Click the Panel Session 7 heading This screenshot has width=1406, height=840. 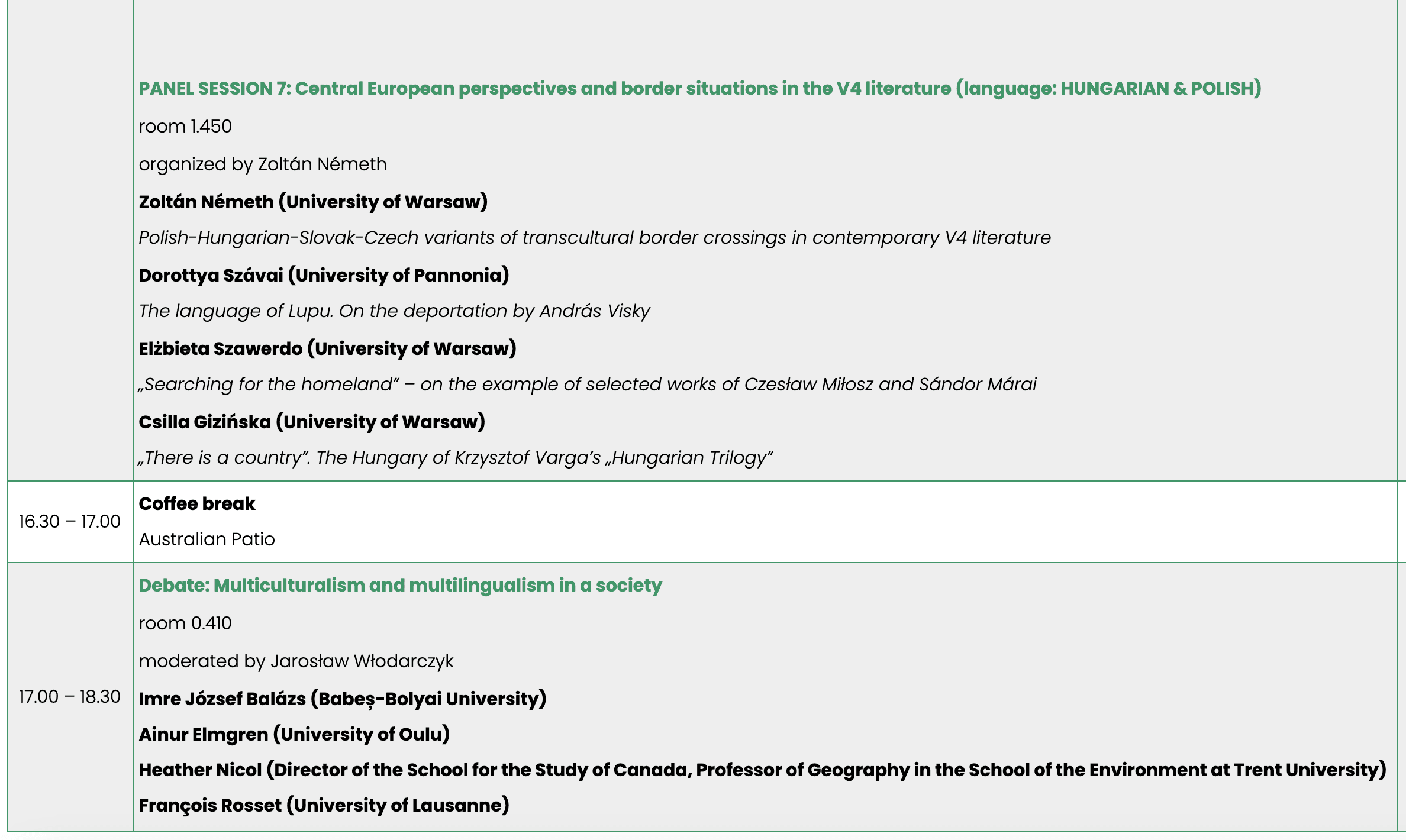[699, 89]
